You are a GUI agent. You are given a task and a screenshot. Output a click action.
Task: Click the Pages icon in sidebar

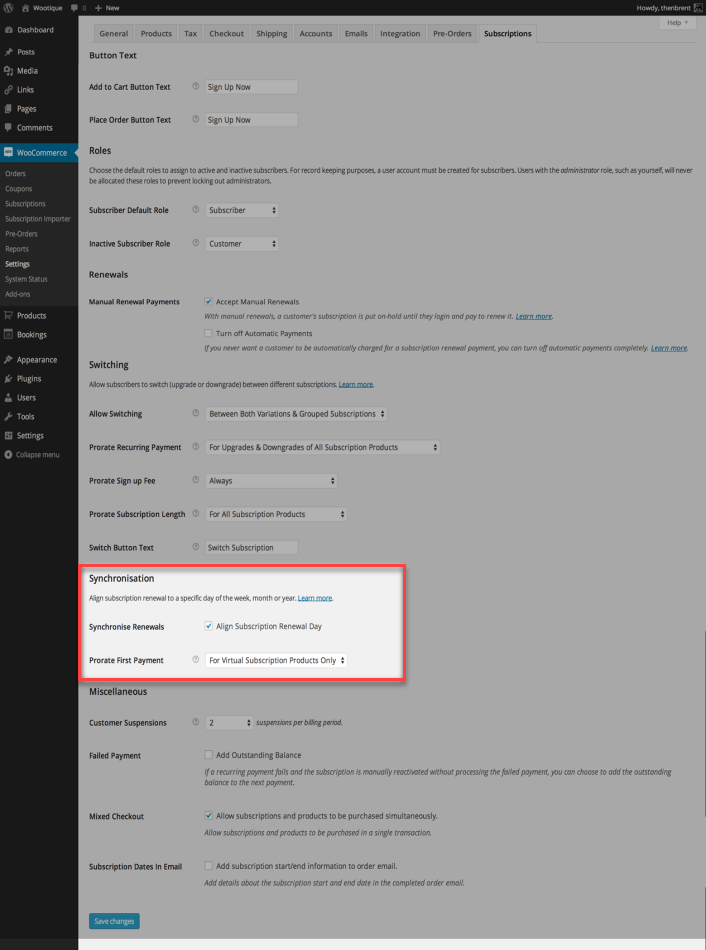(8, 109)
